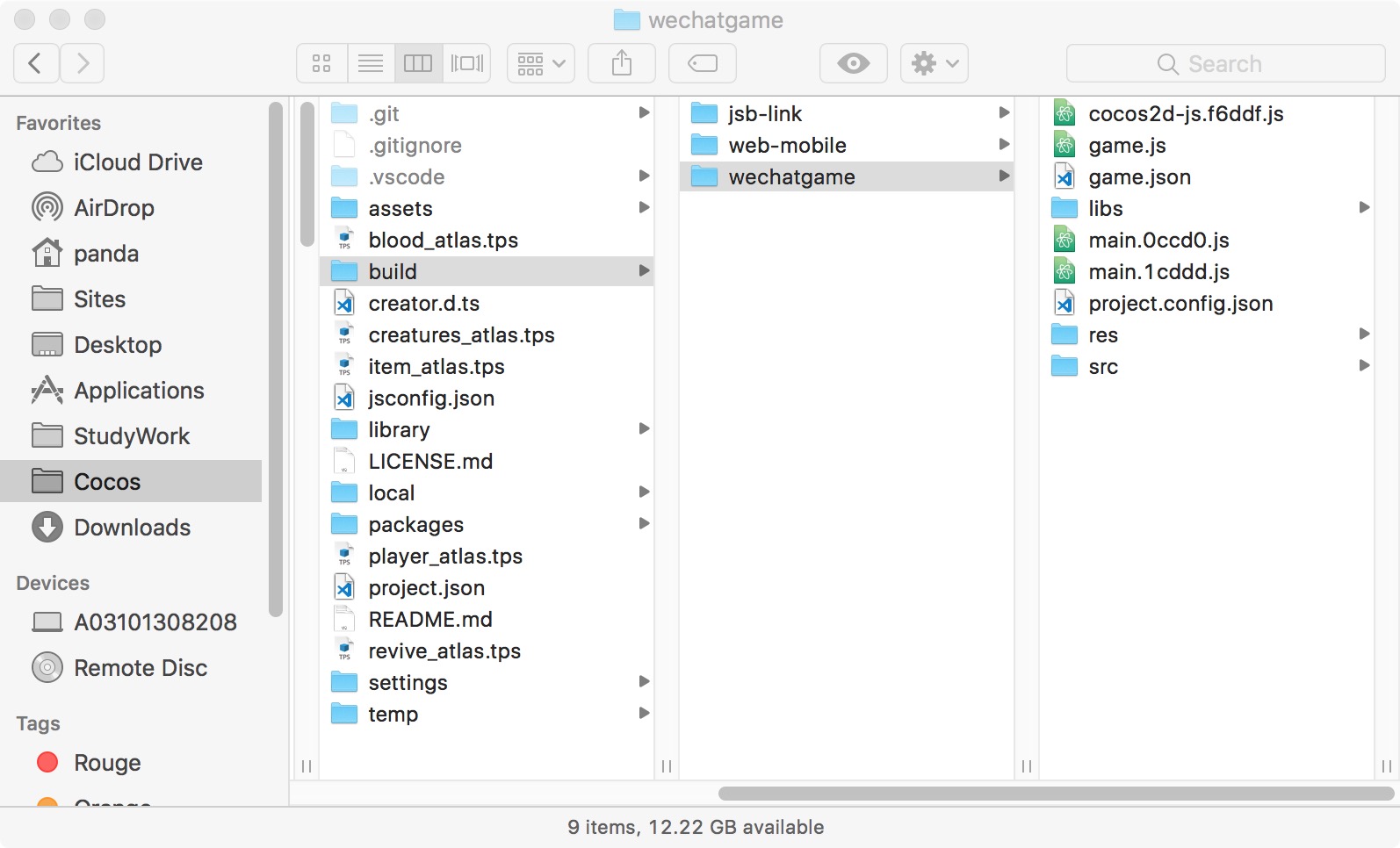Expand the settings folder arrow
The width and height of the screenshot is (1400, 848).
click(644, 682)
